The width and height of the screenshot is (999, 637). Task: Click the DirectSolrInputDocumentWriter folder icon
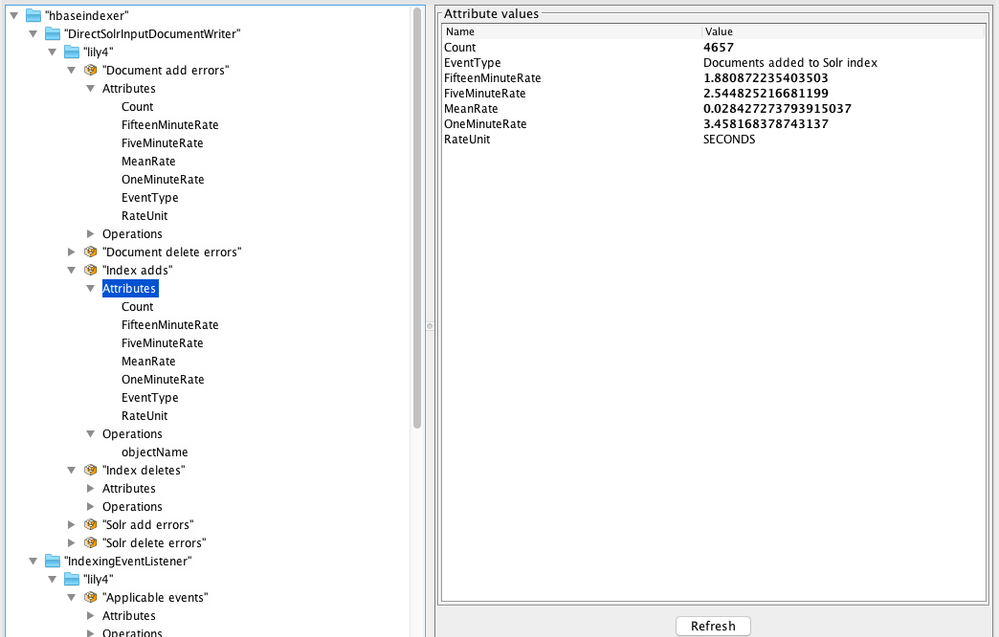coord(52,34)
